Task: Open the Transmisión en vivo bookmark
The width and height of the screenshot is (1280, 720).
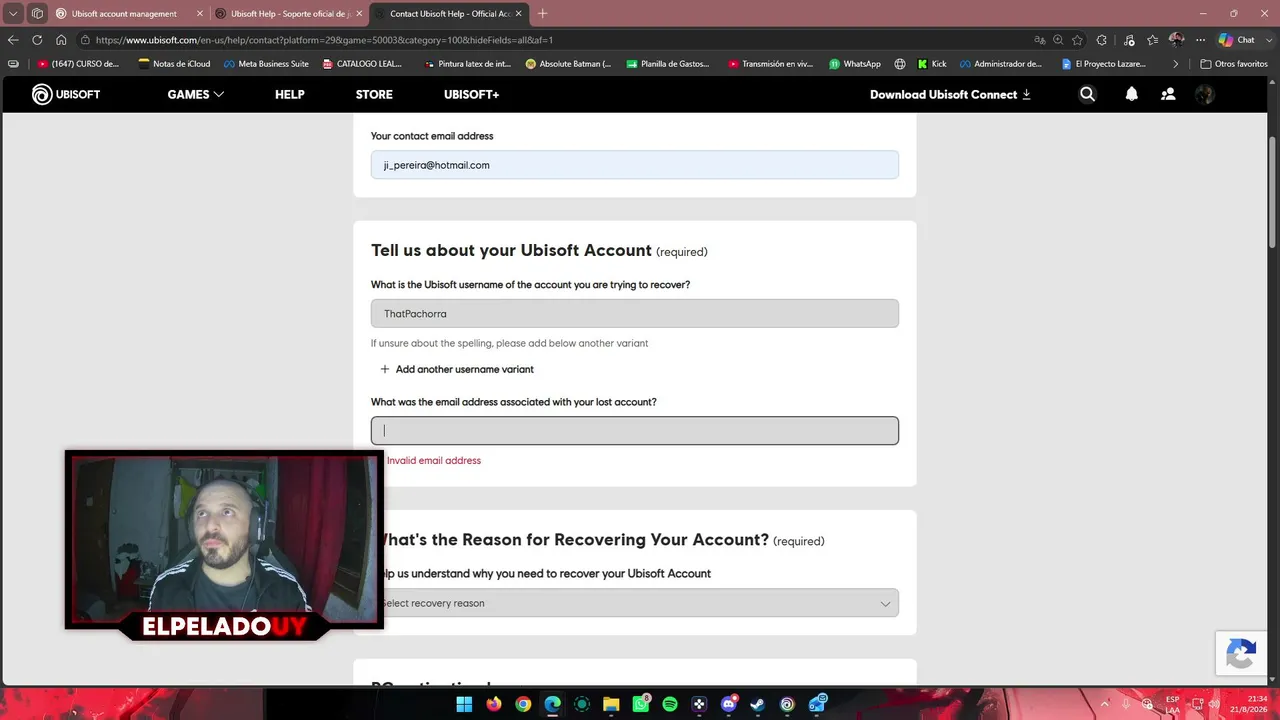Action: pos(770,64)
